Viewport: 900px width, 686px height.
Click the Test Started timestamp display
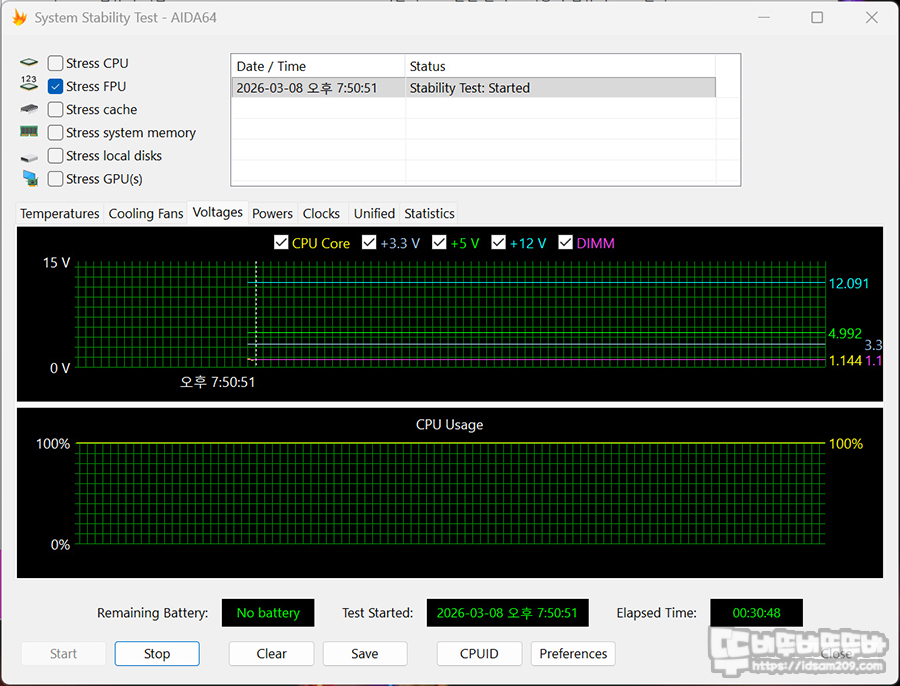tap(507, 613)
